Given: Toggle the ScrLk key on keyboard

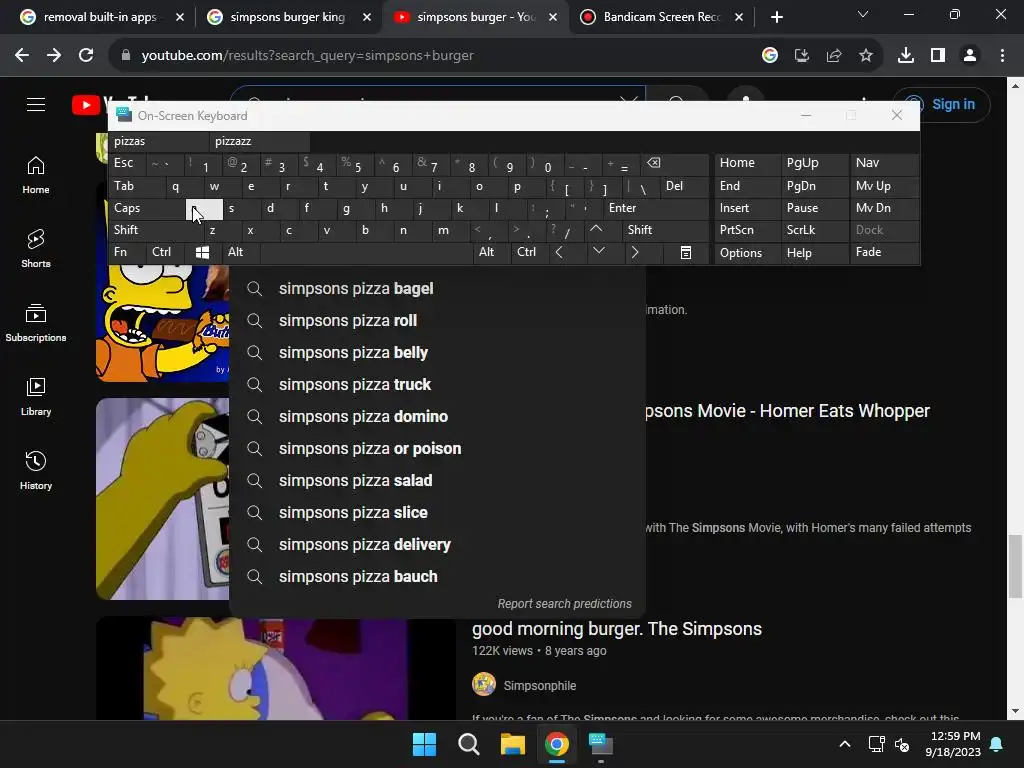Looking at the screenshot, I should coord(814,230).
